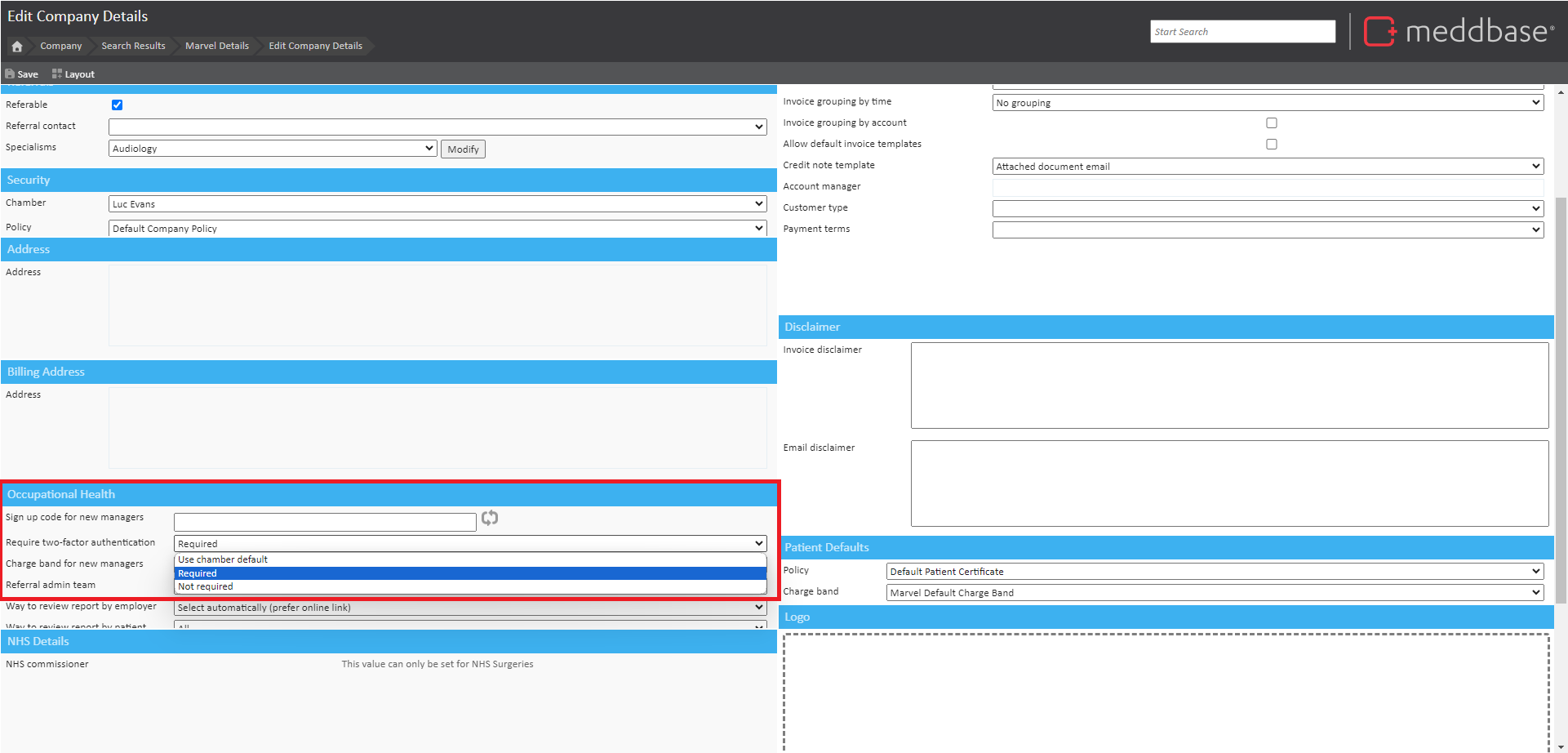Click the Invoice disclaimer text area
The width and height of the screenshot is (1568, 753).
(x=1228, y=385)
